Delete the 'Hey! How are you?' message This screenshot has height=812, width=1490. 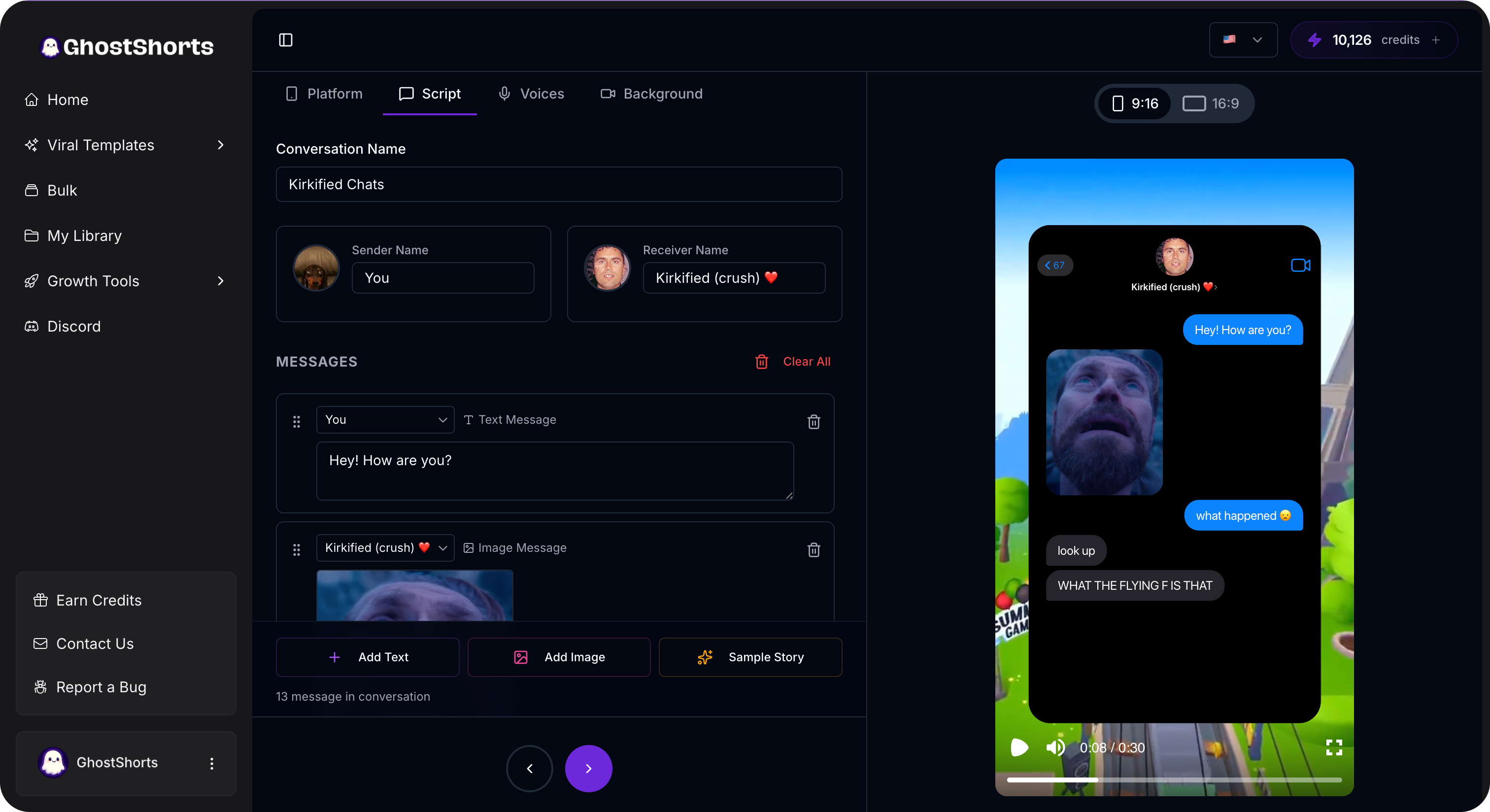(814, 422)
